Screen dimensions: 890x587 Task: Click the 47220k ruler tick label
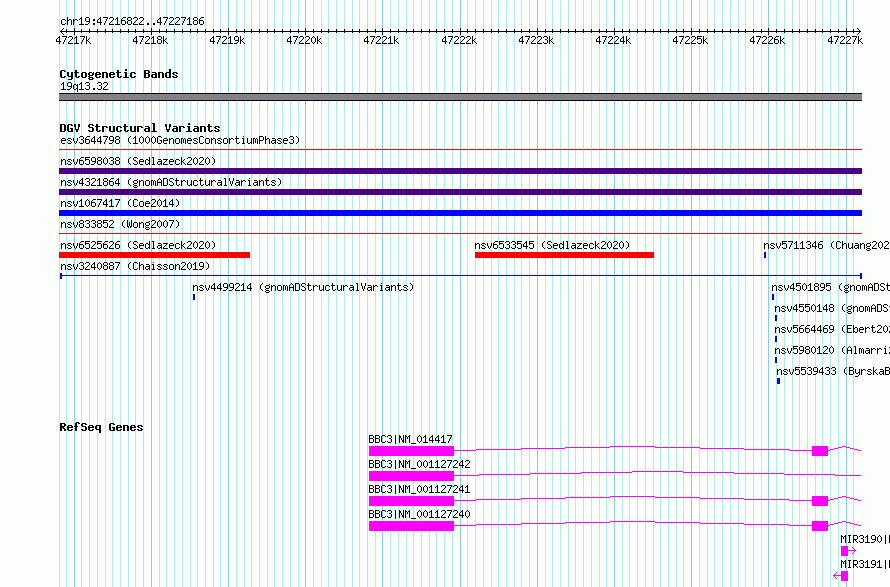(x=304, y=40)
